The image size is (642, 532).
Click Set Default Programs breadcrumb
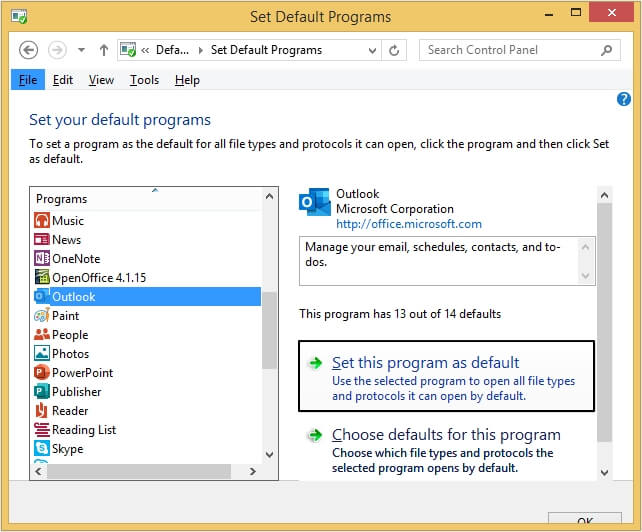(x=267, y=50)
